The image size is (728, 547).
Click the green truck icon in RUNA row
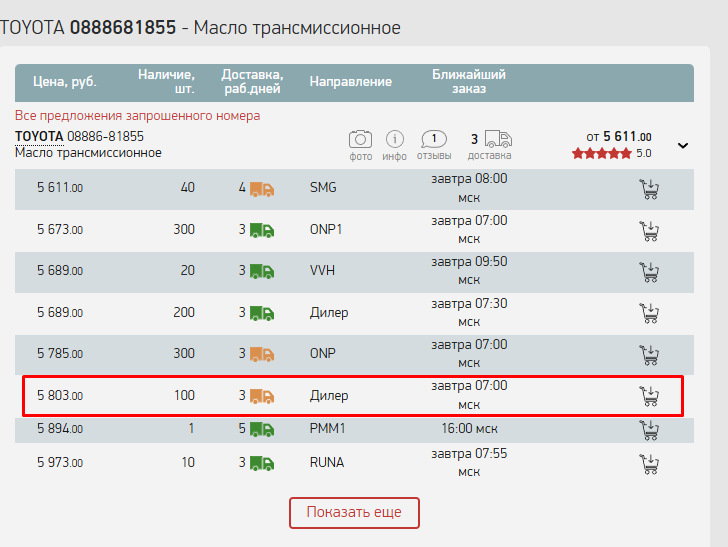(x=262, y=463)
